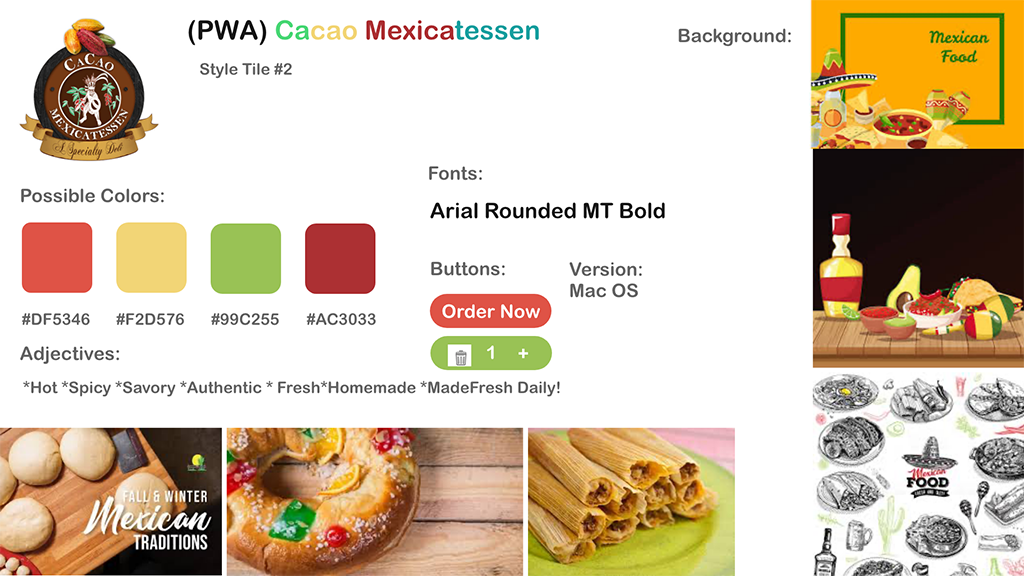This screenshot has height=576, width=1024.
Task: Click the sombrero Mexican Food emblem in sketch pattern
Action: 927,470
